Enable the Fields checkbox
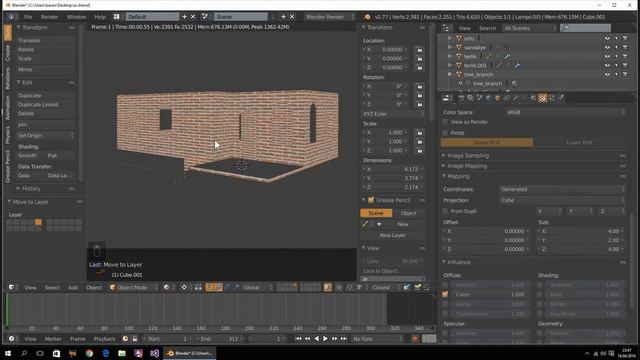The height and width of the screenshot is (360, 640). (445, 133)
